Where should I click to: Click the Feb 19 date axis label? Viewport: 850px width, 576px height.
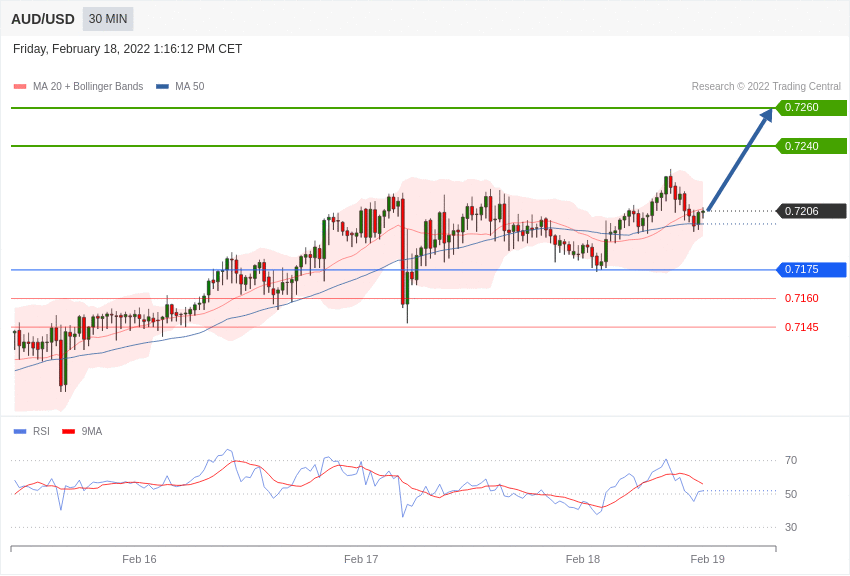click(x=707, y=559)
